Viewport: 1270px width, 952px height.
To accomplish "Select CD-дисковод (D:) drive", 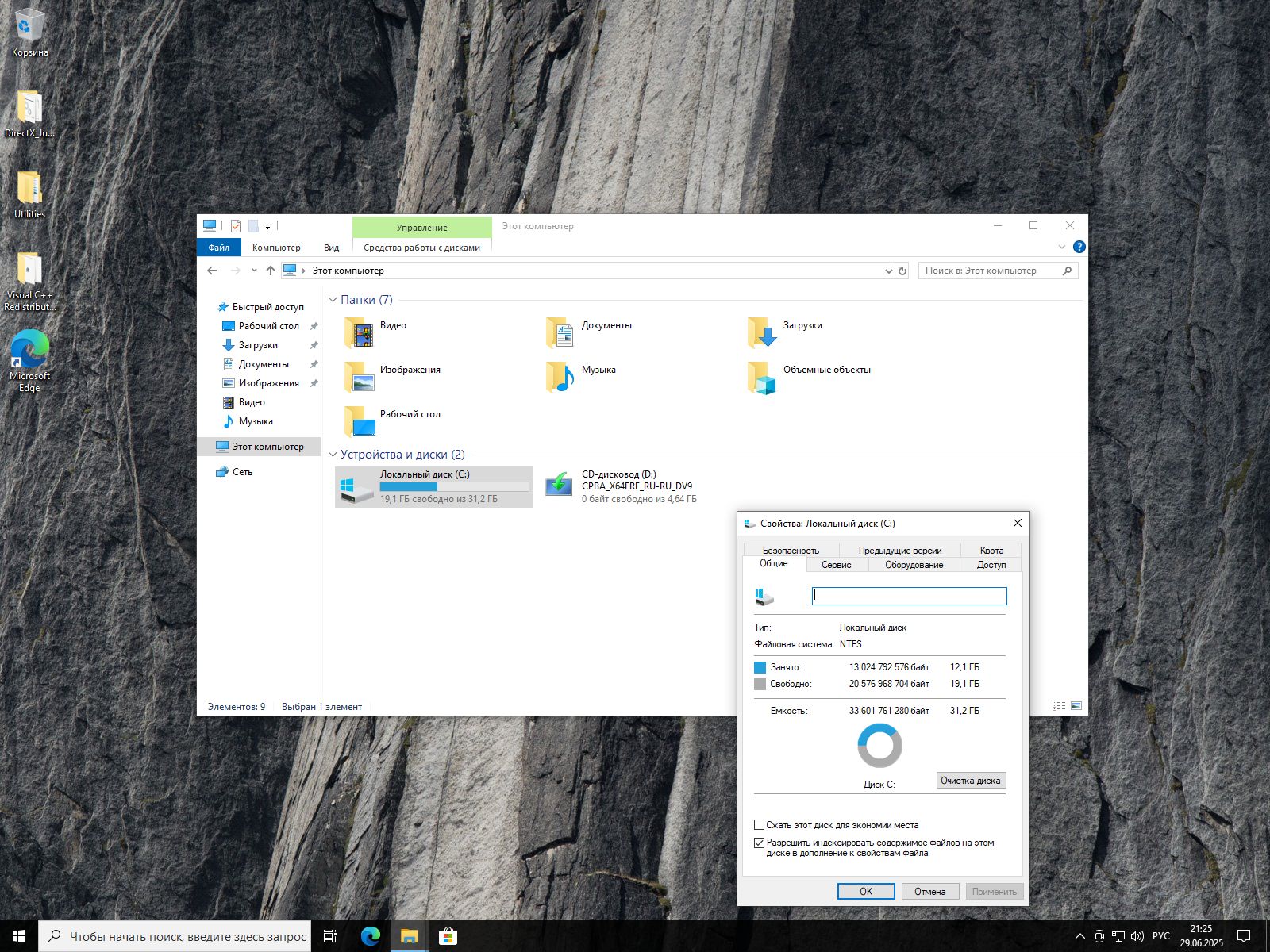I will 621,487.
